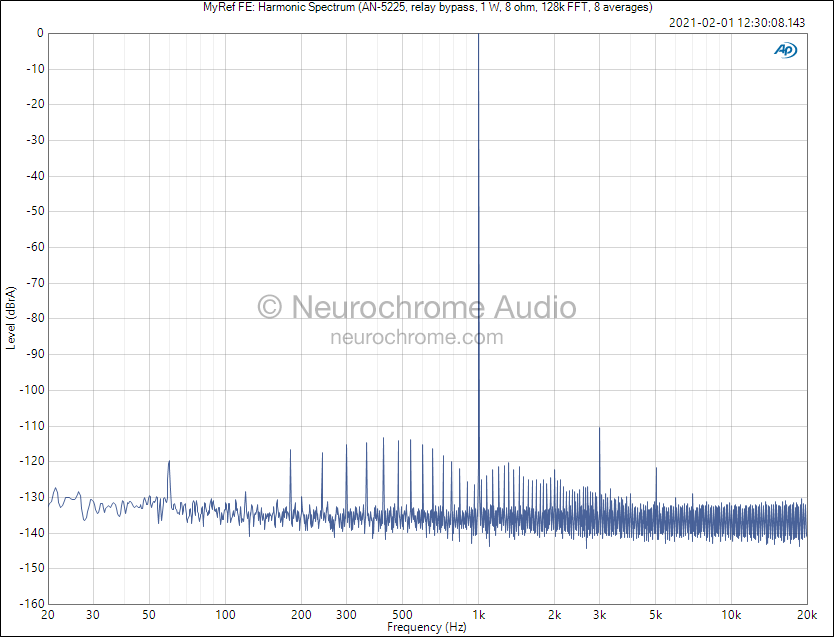
Task: Click the -130 level axis label
Action: (x=32, y=497)
